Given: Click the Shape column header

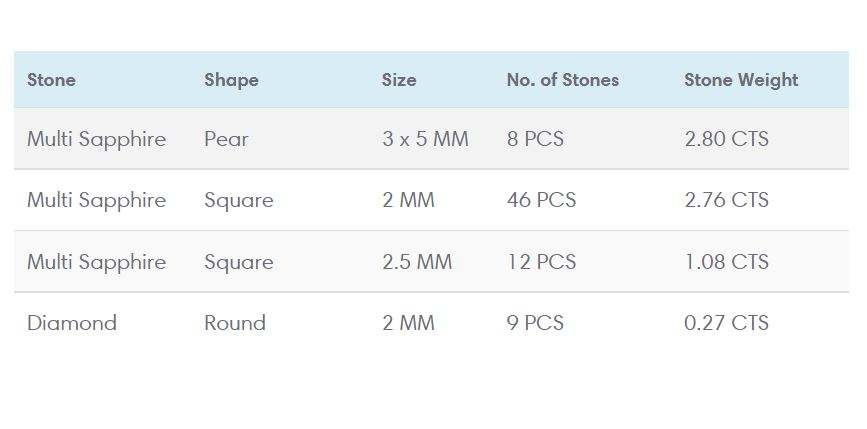Looking at the screenshot, I should coord(231,80).
